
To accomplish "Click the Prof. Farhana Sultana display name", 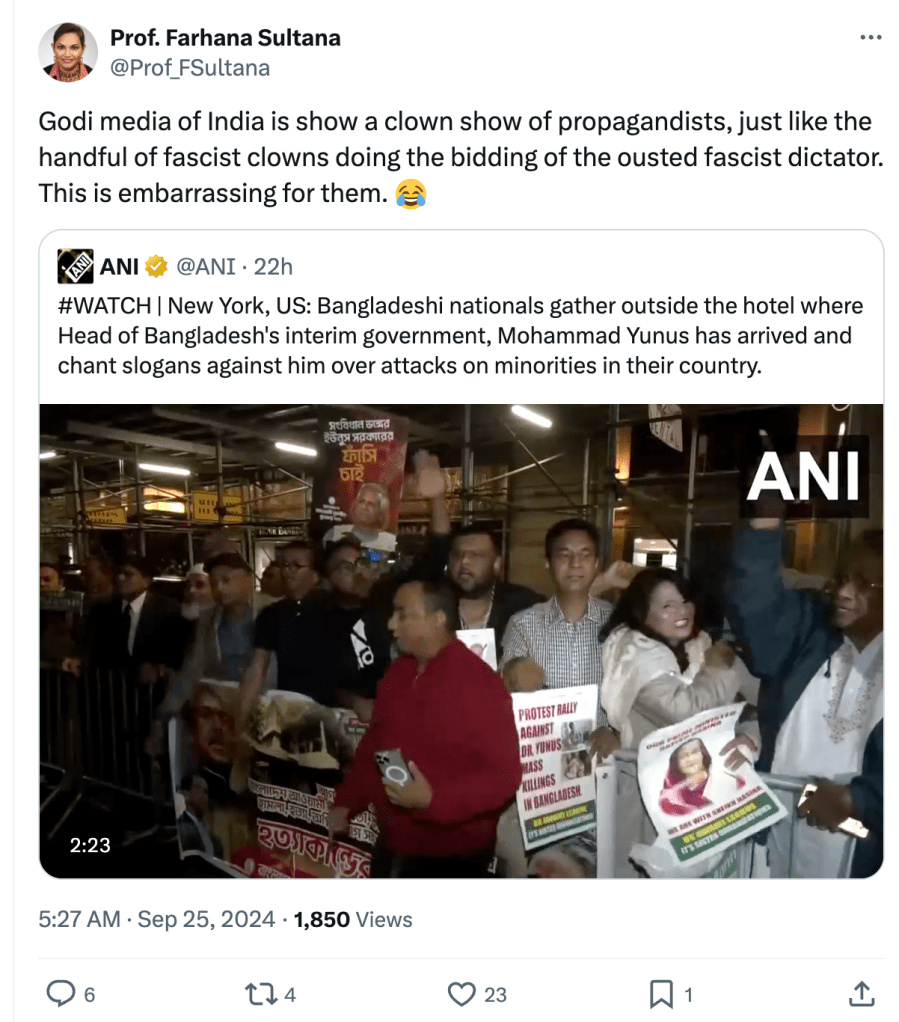I will point(225,38).
